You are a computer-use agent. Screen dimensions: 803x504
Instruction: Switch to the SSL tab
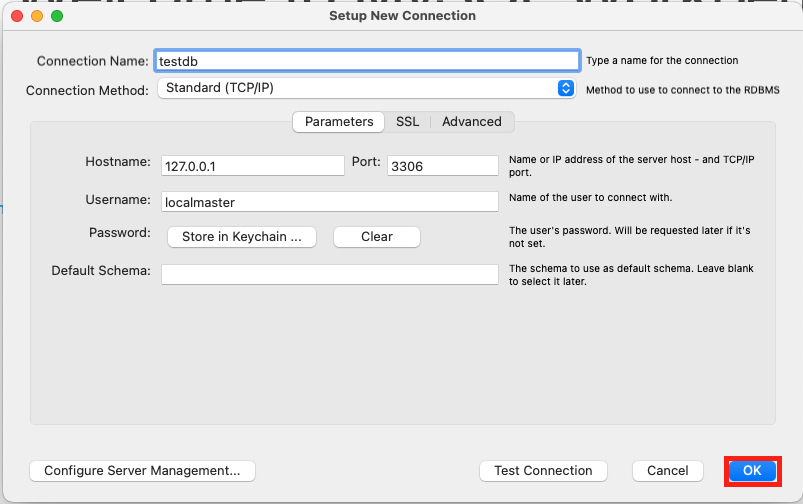pyautogui.click(x=408, y=122)
